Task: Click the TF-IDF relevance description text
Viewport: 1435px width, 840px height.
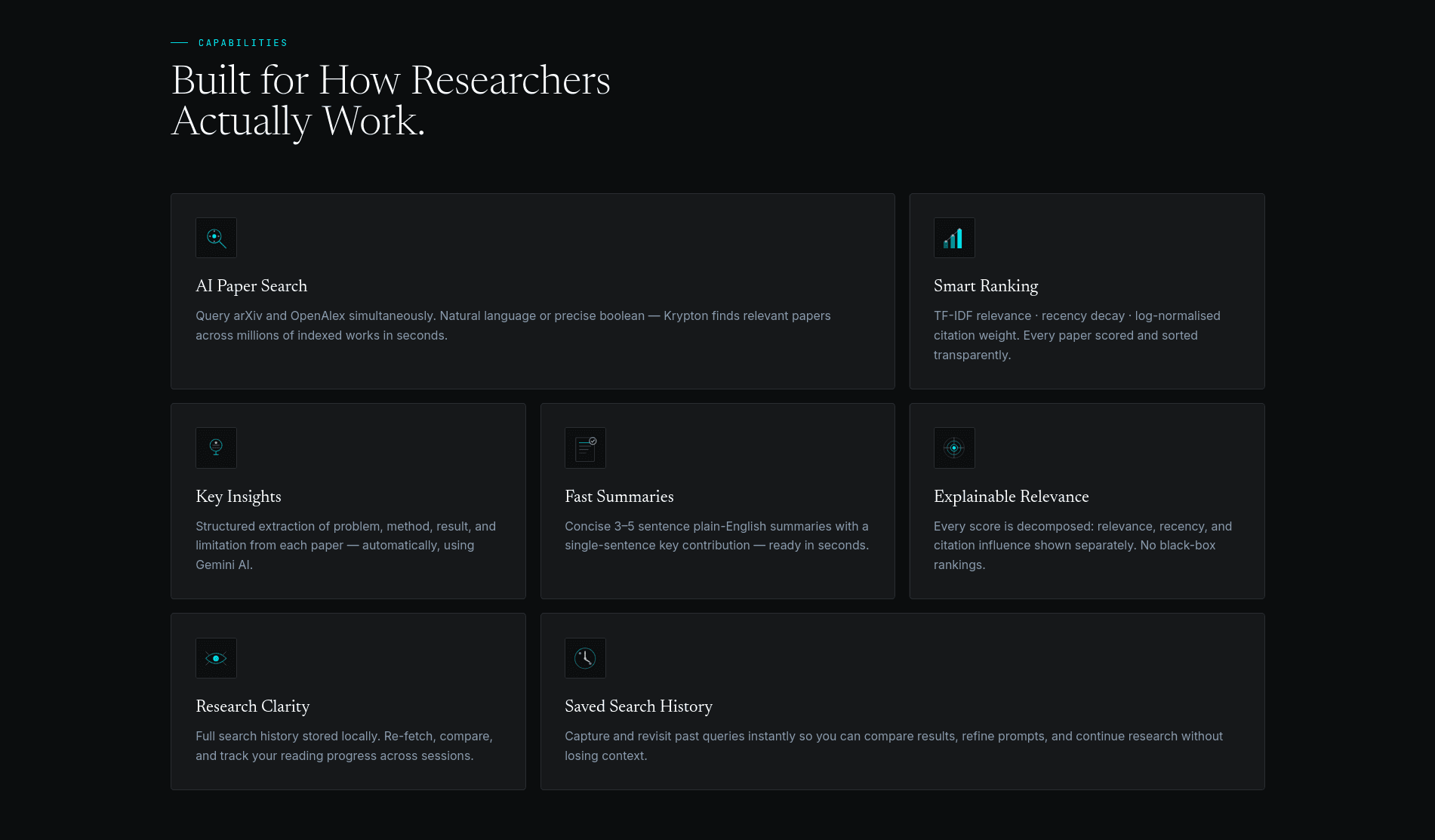Action: click(1077, 335)
